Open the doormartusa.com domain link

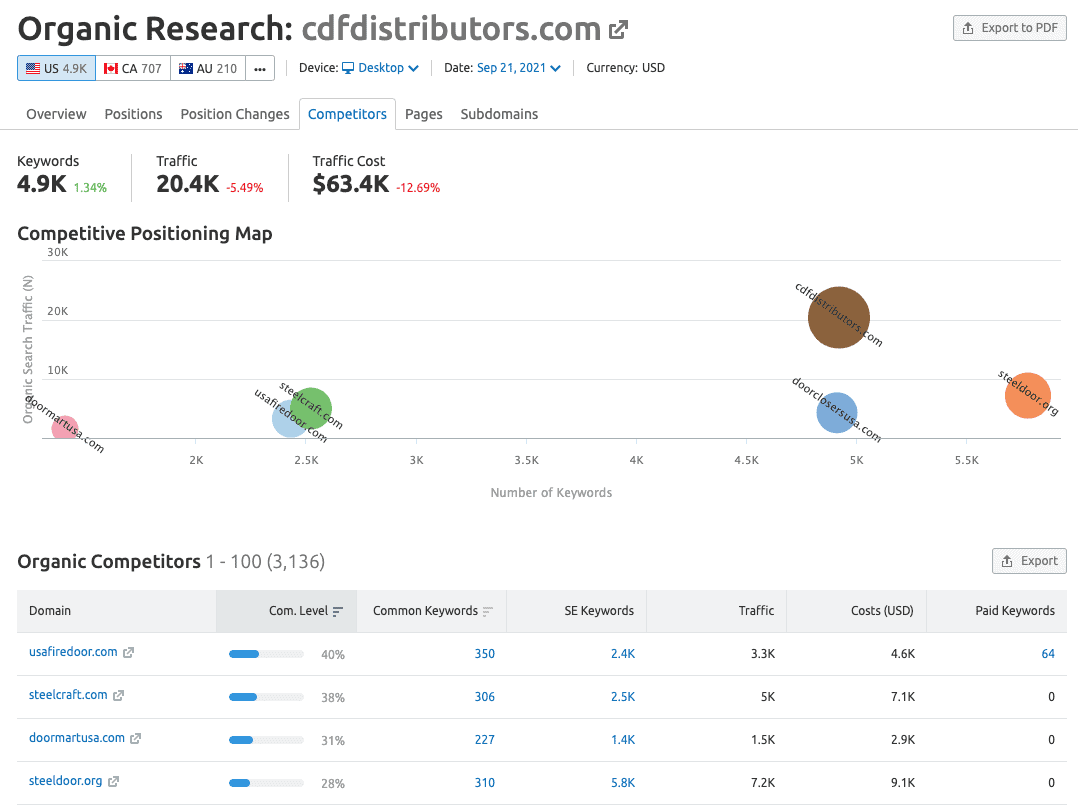point(77,738)
